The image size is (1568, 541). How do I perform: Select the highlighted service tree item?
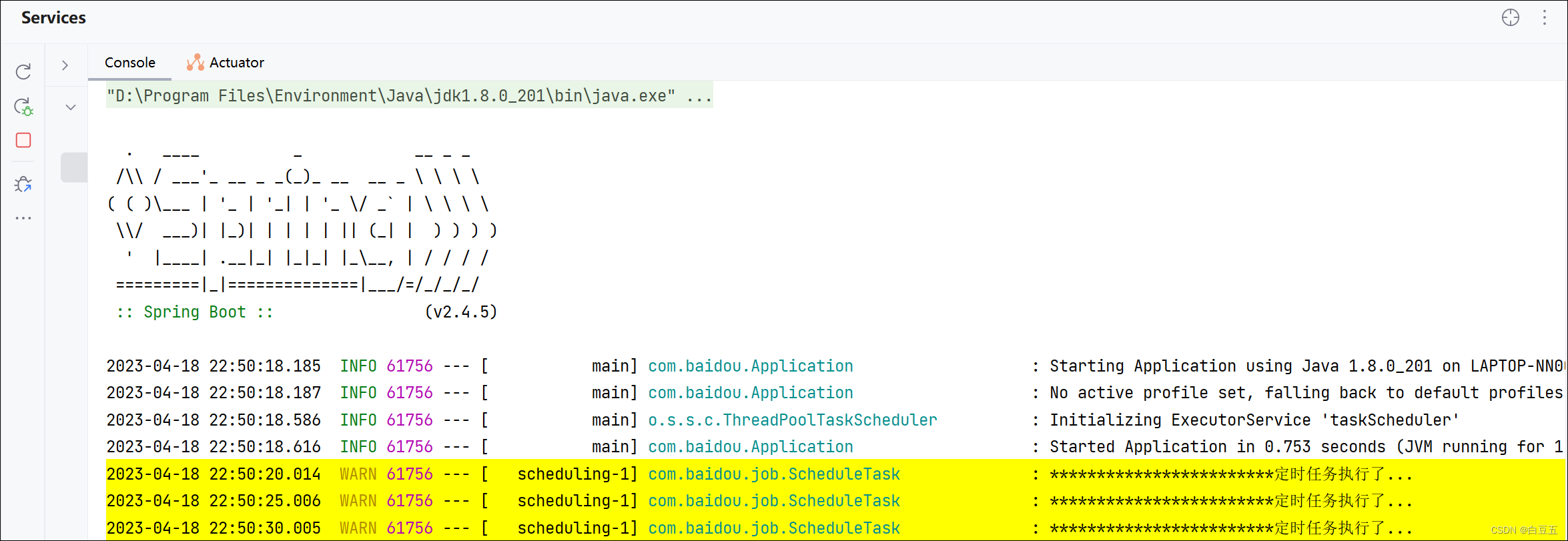pyautogui.click(x=74, y=167)
